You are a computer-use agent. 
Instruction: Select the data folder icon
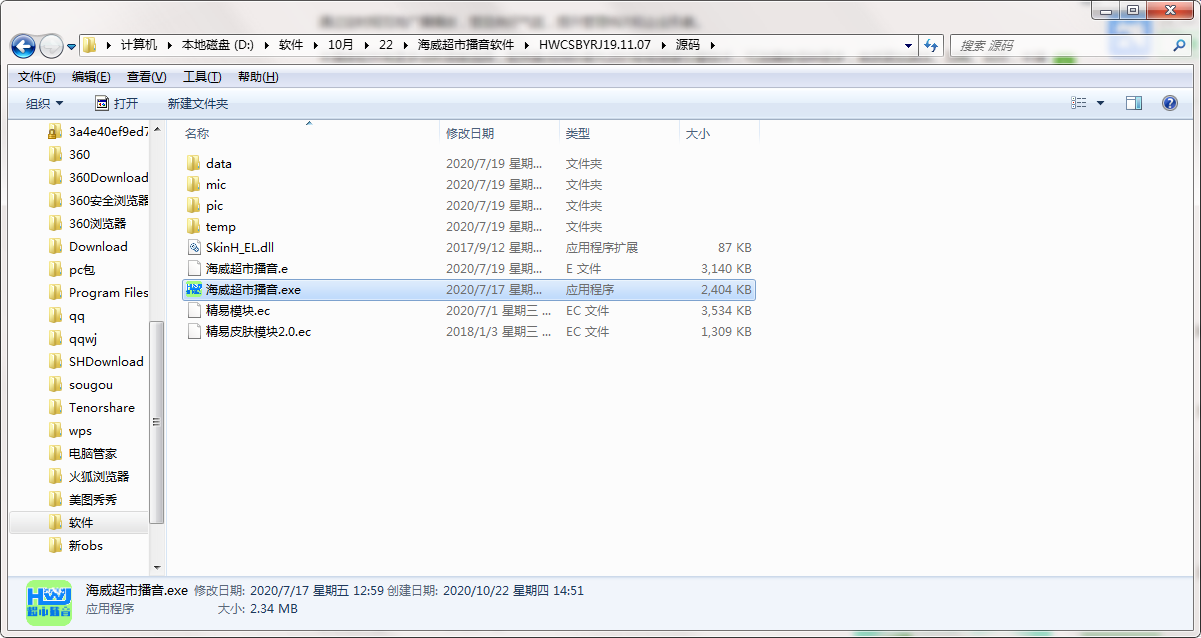(194, 163)
